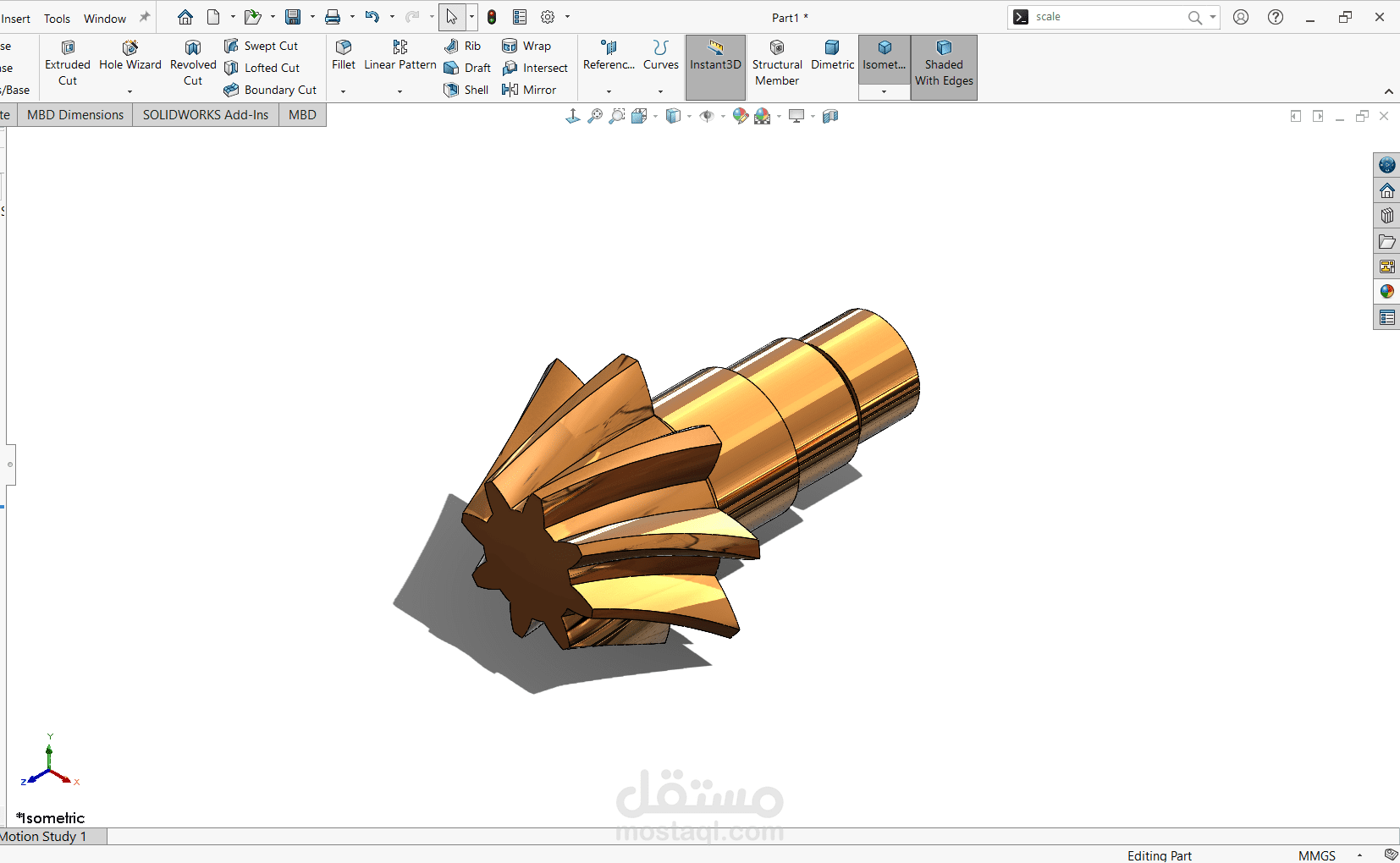Rebuild the model with the traffic light icon
The height and width of the screenshot is (863, 1400).
(x=492, y=17)
